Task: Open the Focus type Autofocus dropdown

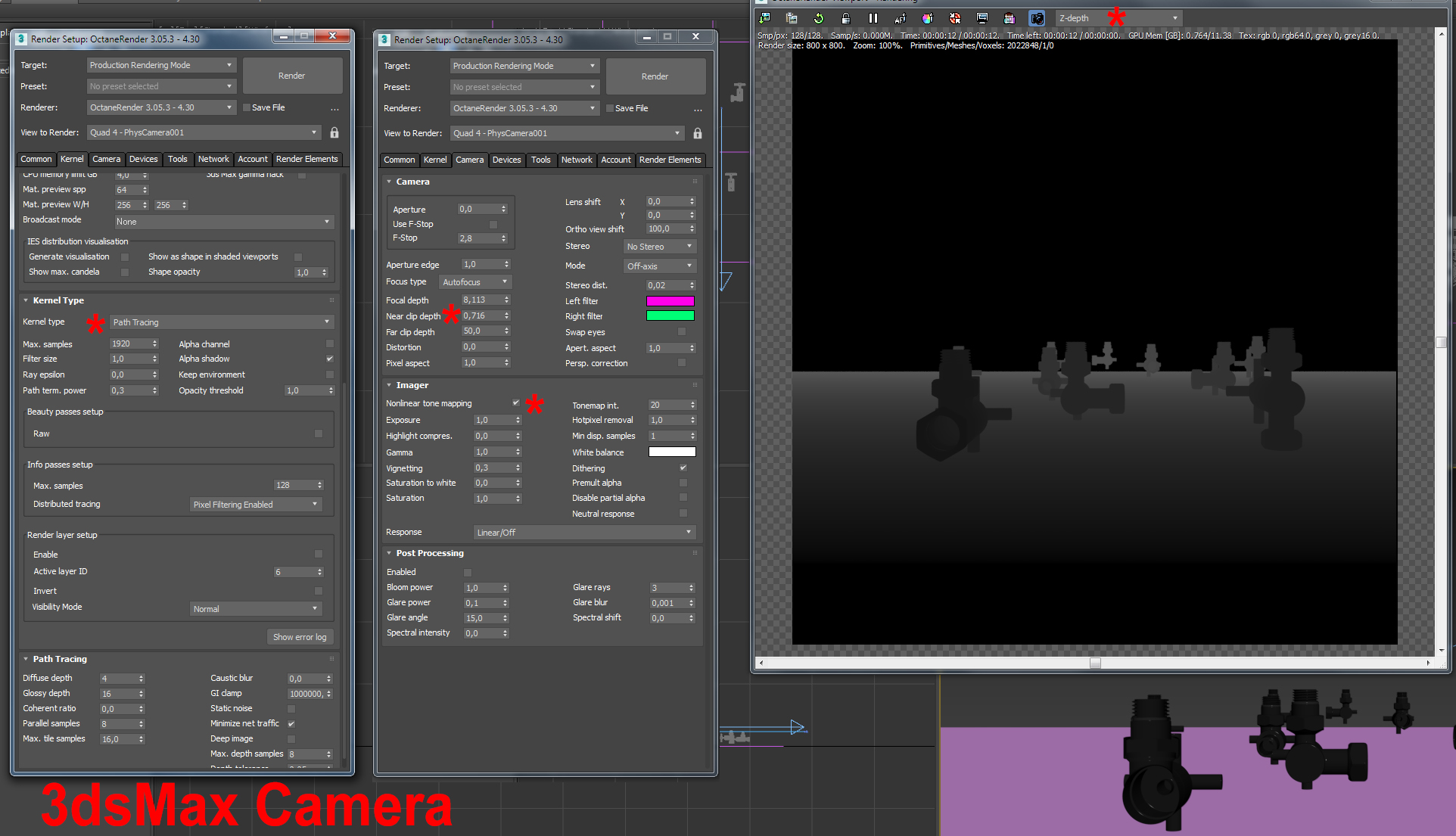Action: point(475,282)
